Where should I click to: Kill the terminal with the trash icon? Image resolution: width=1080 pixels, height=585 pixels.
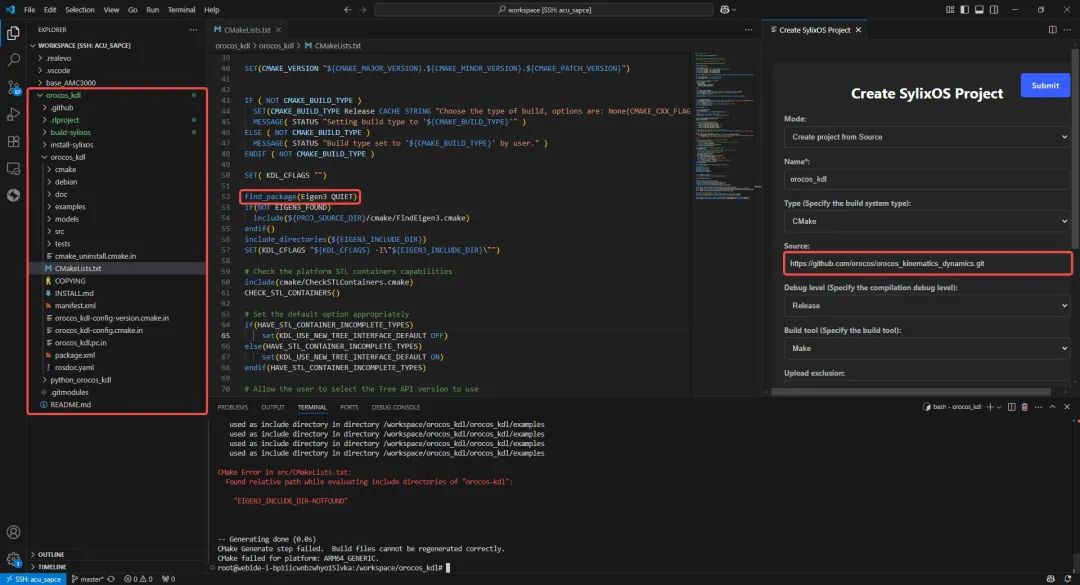click(x=1024, y=407)
